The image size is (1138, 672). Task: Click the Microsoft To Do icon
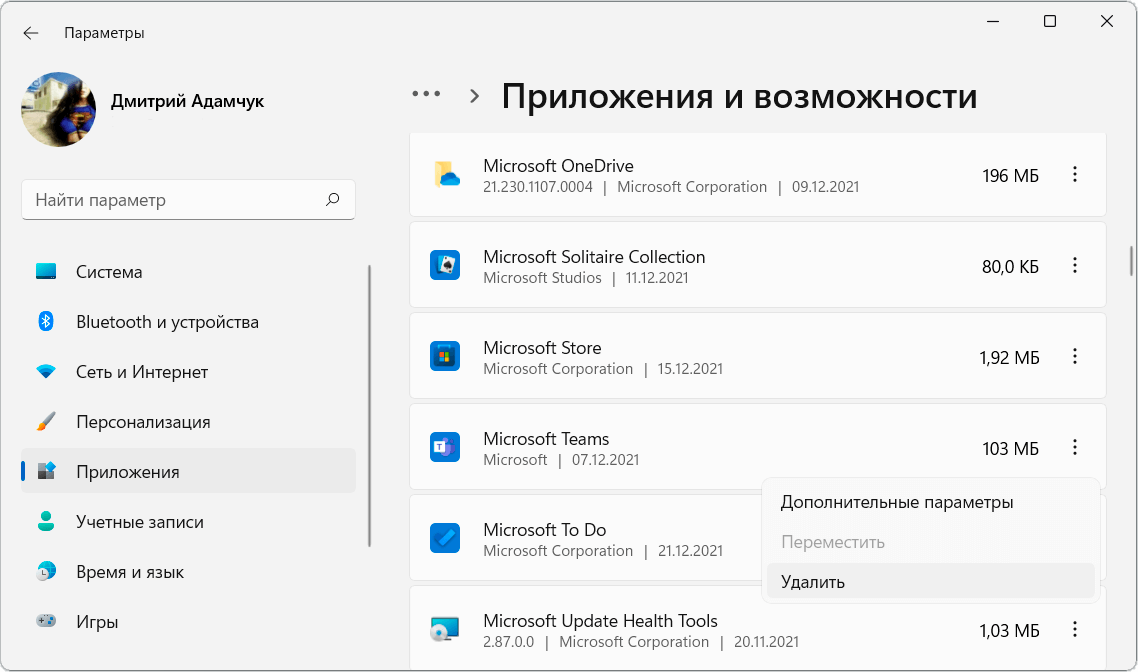coord(445,539)
